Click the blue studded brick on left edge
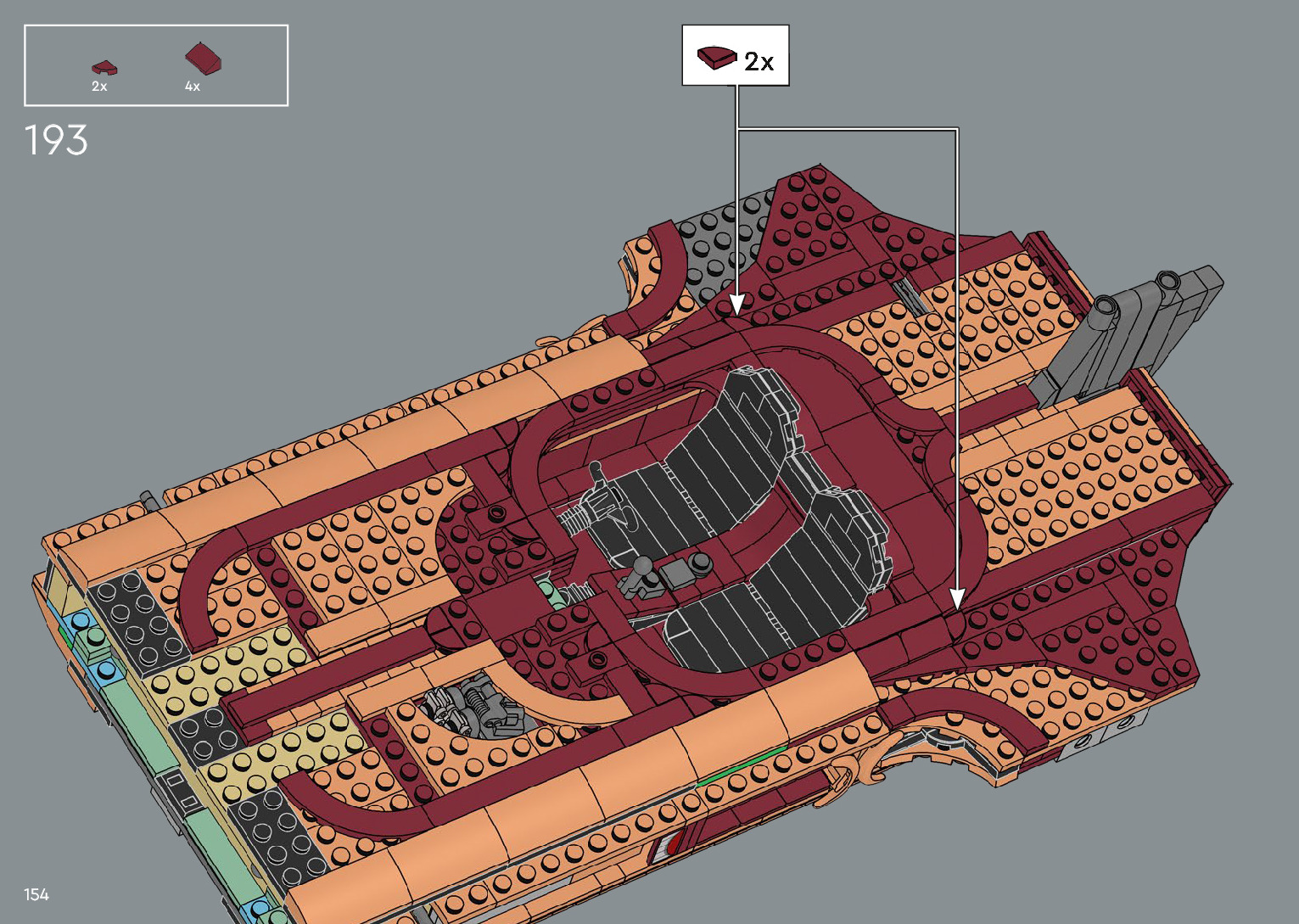Image resolution: width=1299 pixels, height=924 pixels. pos(83,624)
